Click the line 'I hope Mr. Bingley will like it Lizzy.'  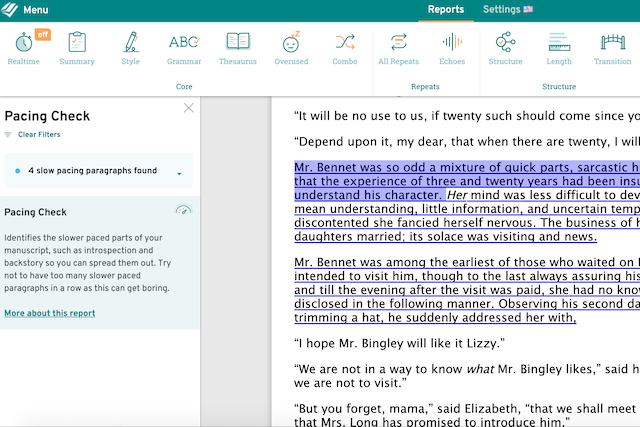[399, 343]
